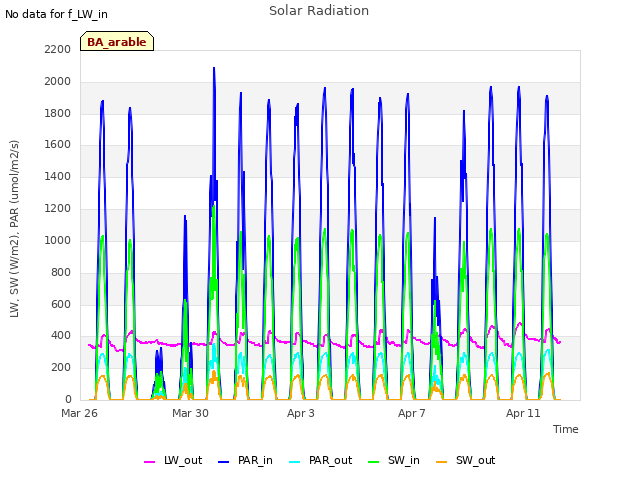The height and width of the screenshot is (480, 640).
Task: Click the cyan PAR_out legend swatch
Action: point(294,462)
